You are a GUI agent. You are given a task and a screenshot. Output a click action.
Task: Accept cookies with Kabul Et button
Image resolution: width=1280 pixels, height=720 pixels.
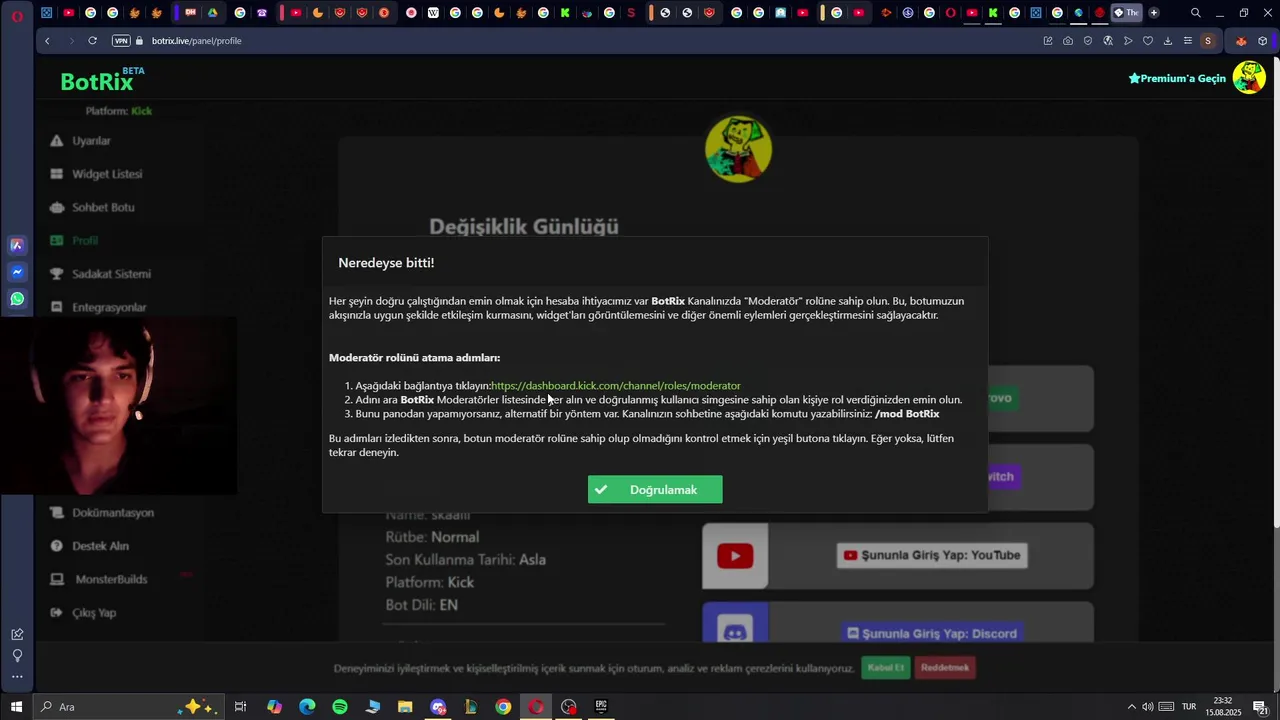coord(886,668)
